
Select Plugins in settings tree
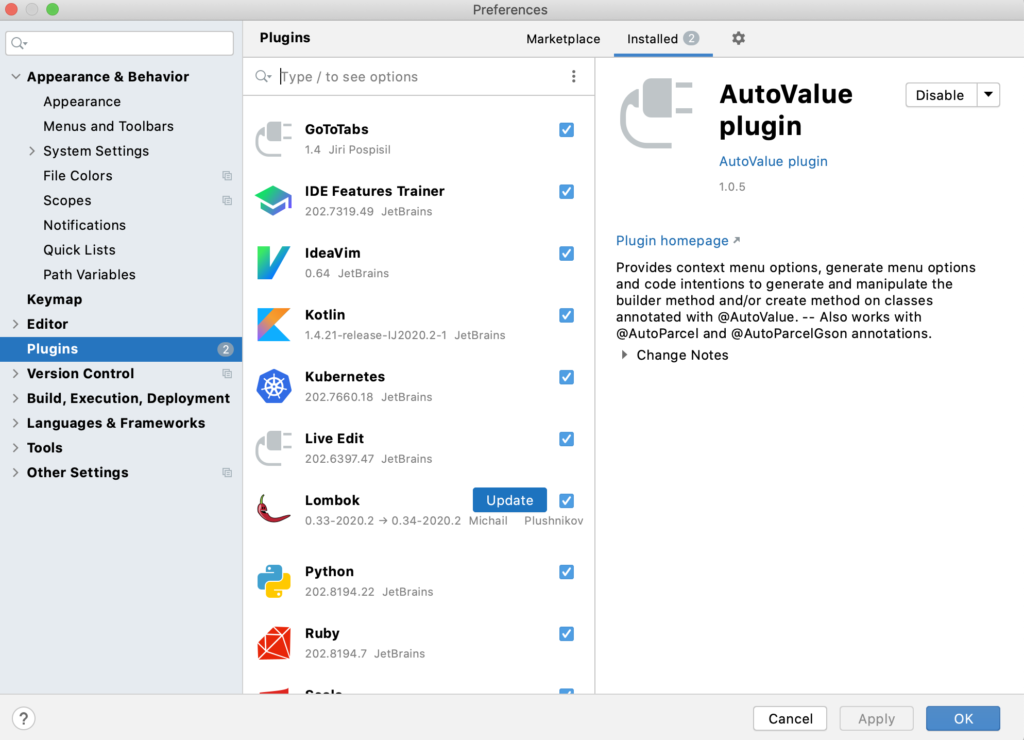tap(121, 349)
